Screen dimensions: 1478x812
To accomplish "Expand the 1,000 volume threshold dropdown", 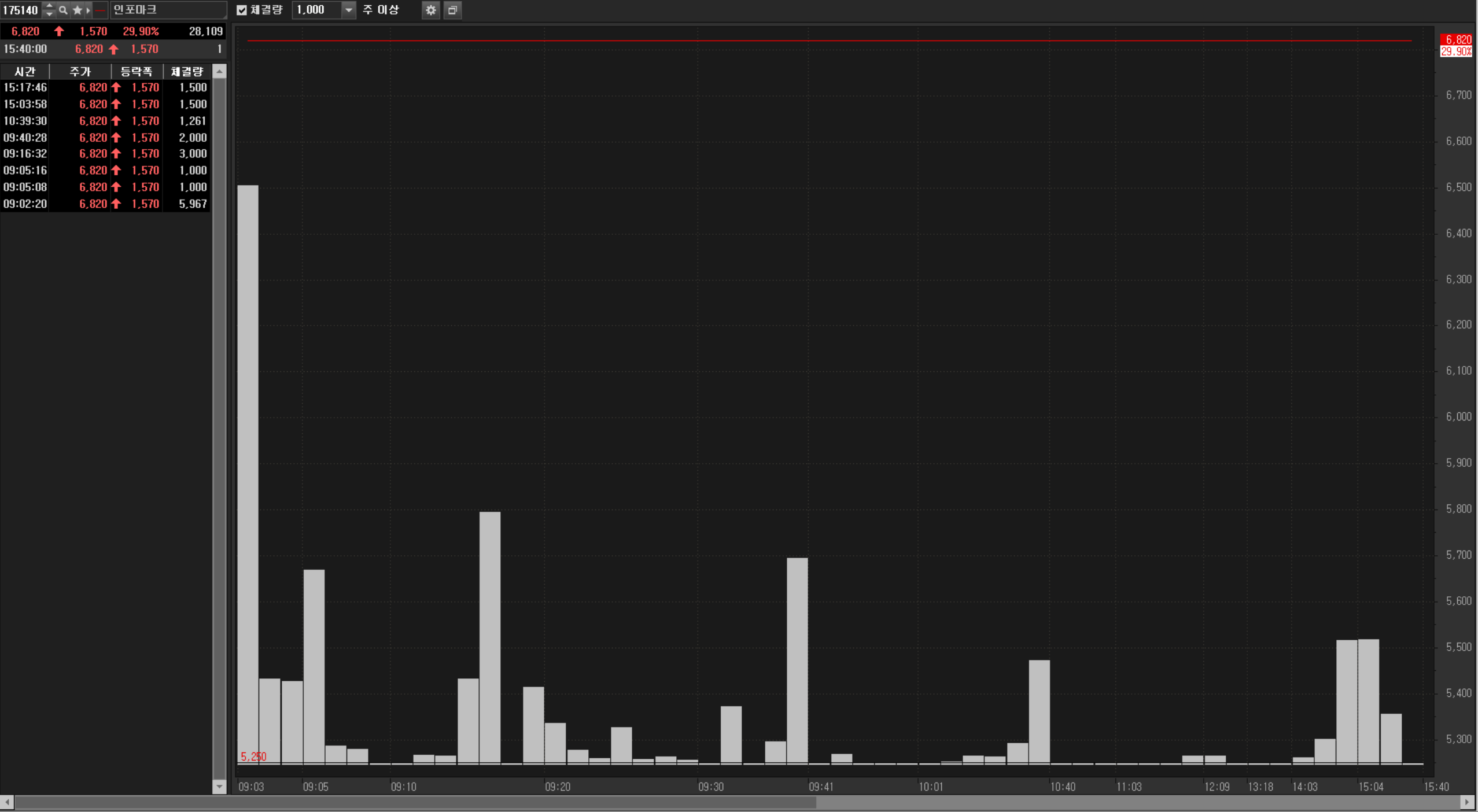I will [x=348, y=10].
